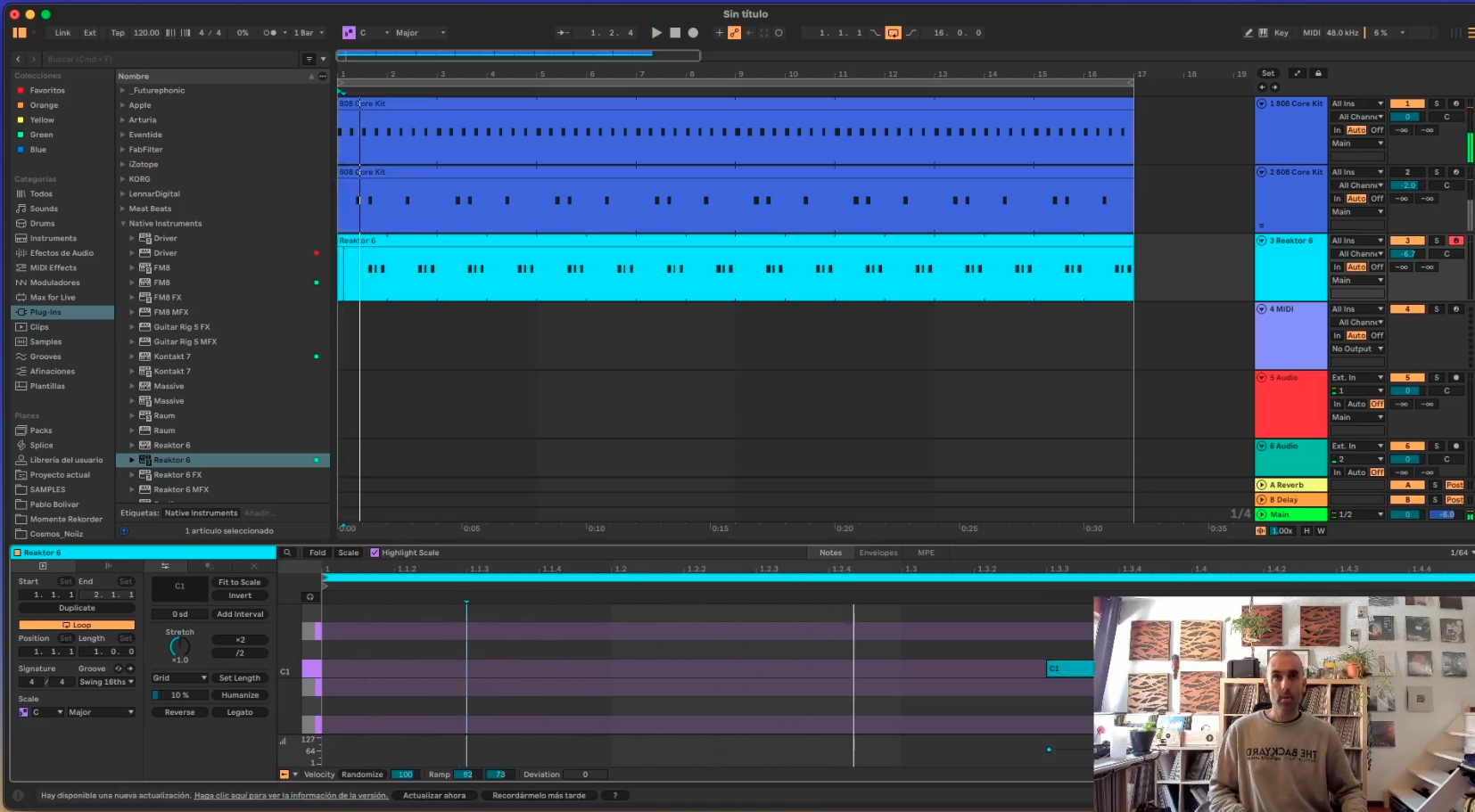Click the Stretch knob
Image resolution: width=1475 pixels, height=812 pixels.
[x=179, y=646]
